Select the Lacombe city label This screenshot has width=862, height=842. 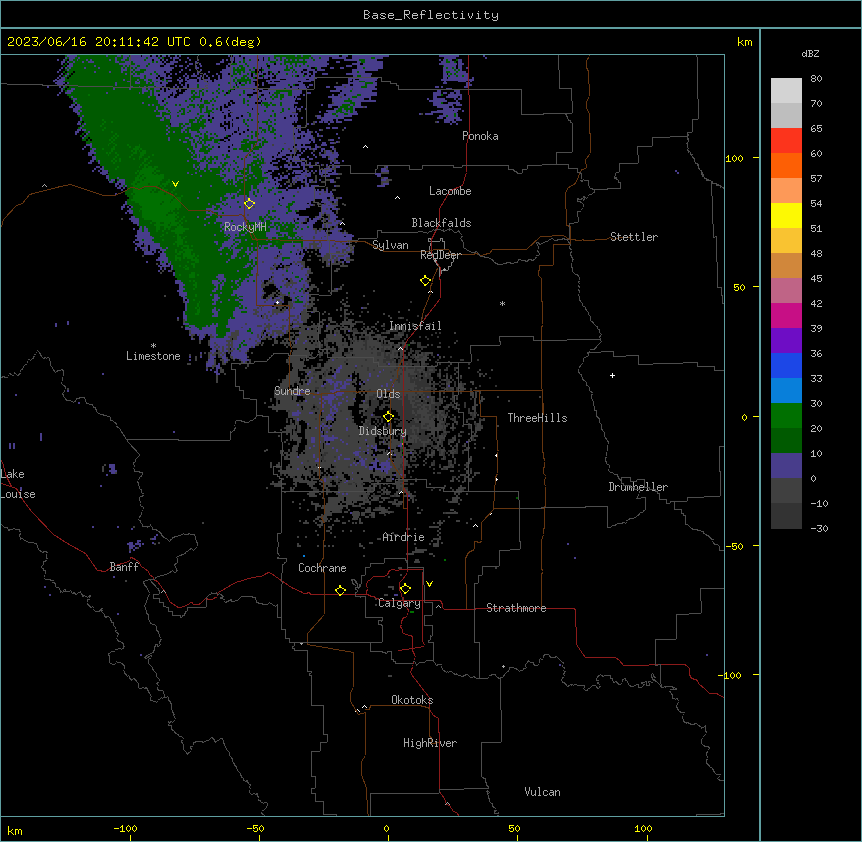450,191
